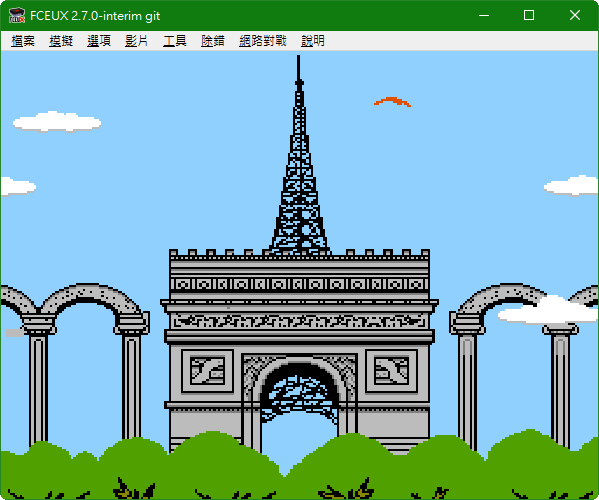The height and width of the screenshot is (500, 599).
Task: Close the FCEUX emulator window
Action: 575,16
